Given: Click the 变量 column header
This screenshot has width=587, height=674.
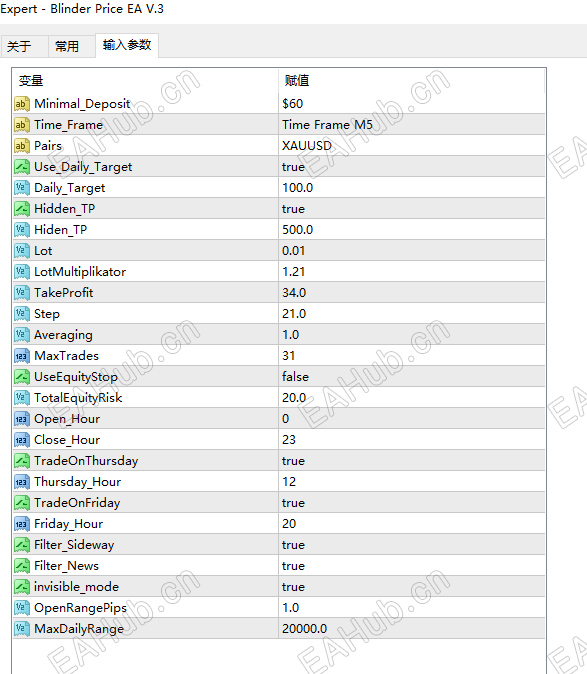Looking at the screenshot, I should (x=146, y=81).
